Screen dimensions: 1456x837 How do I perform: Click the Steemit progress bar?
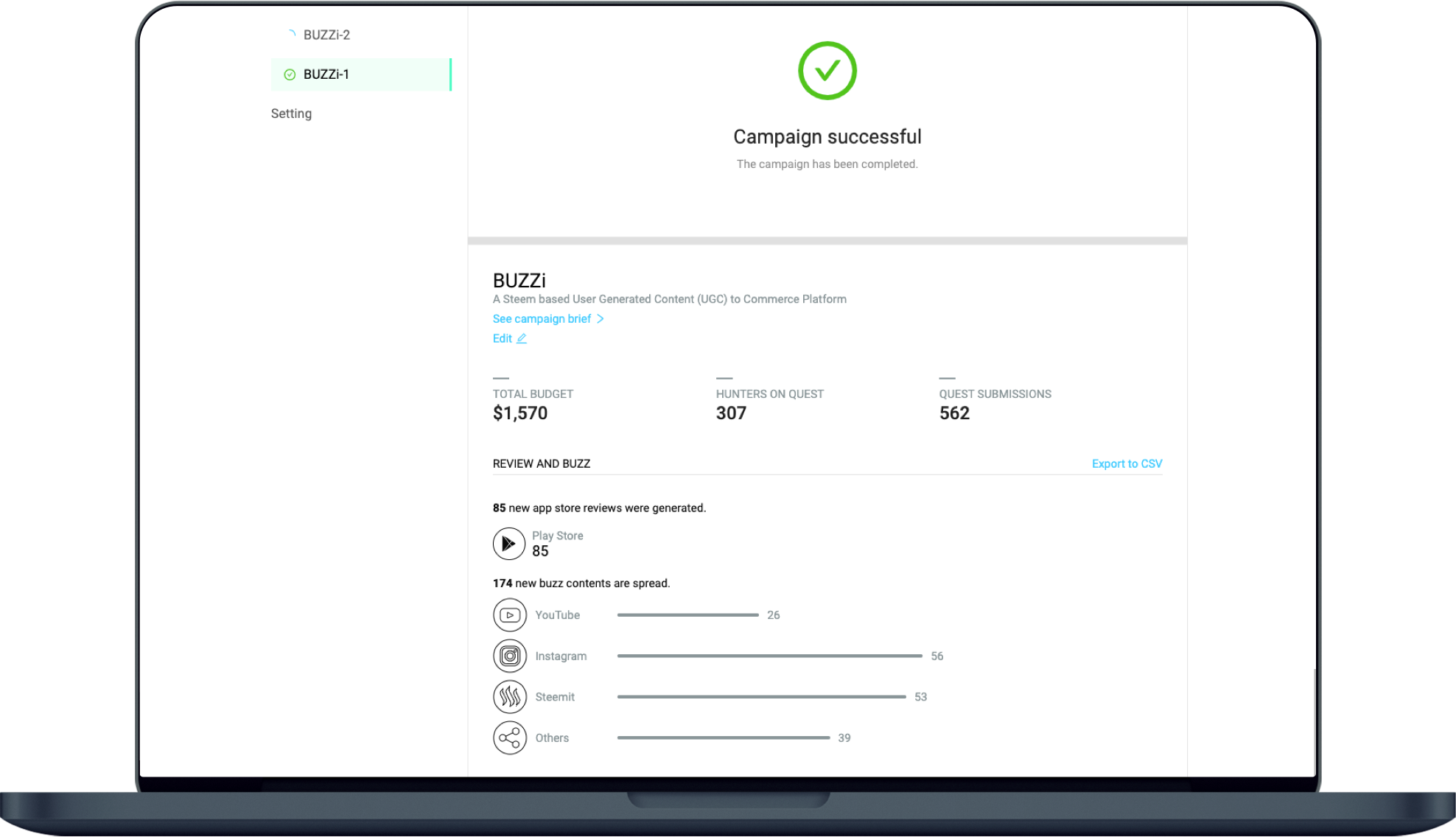(761, 696)
